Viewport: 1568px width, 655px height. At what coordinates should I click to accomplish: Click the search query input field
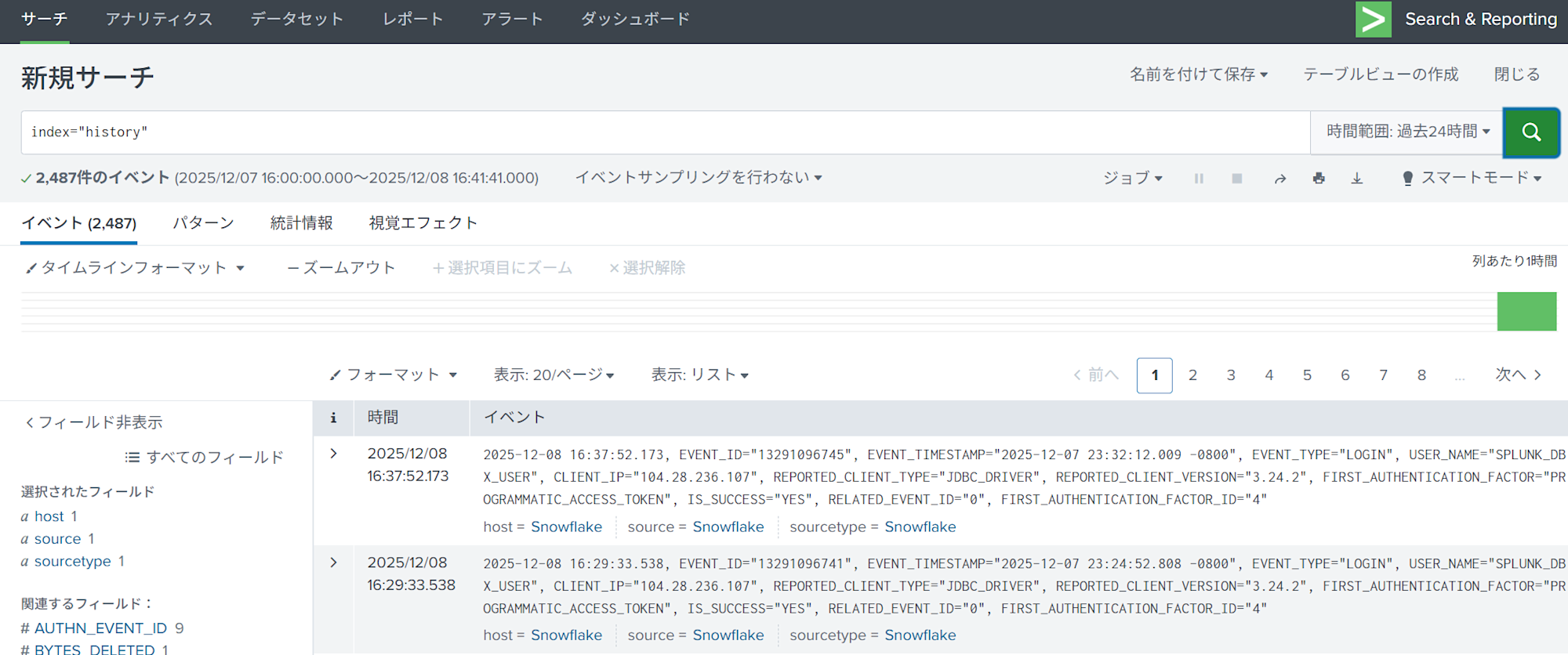pyautogui.click(x=665, y=132)
